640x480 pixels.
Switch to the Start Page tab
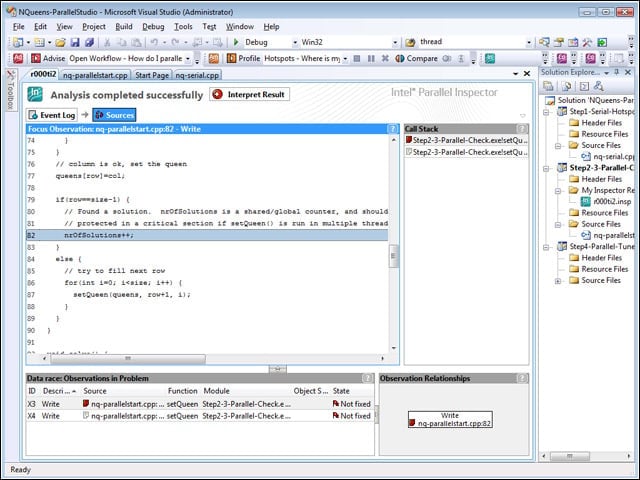tap(152, 75)
